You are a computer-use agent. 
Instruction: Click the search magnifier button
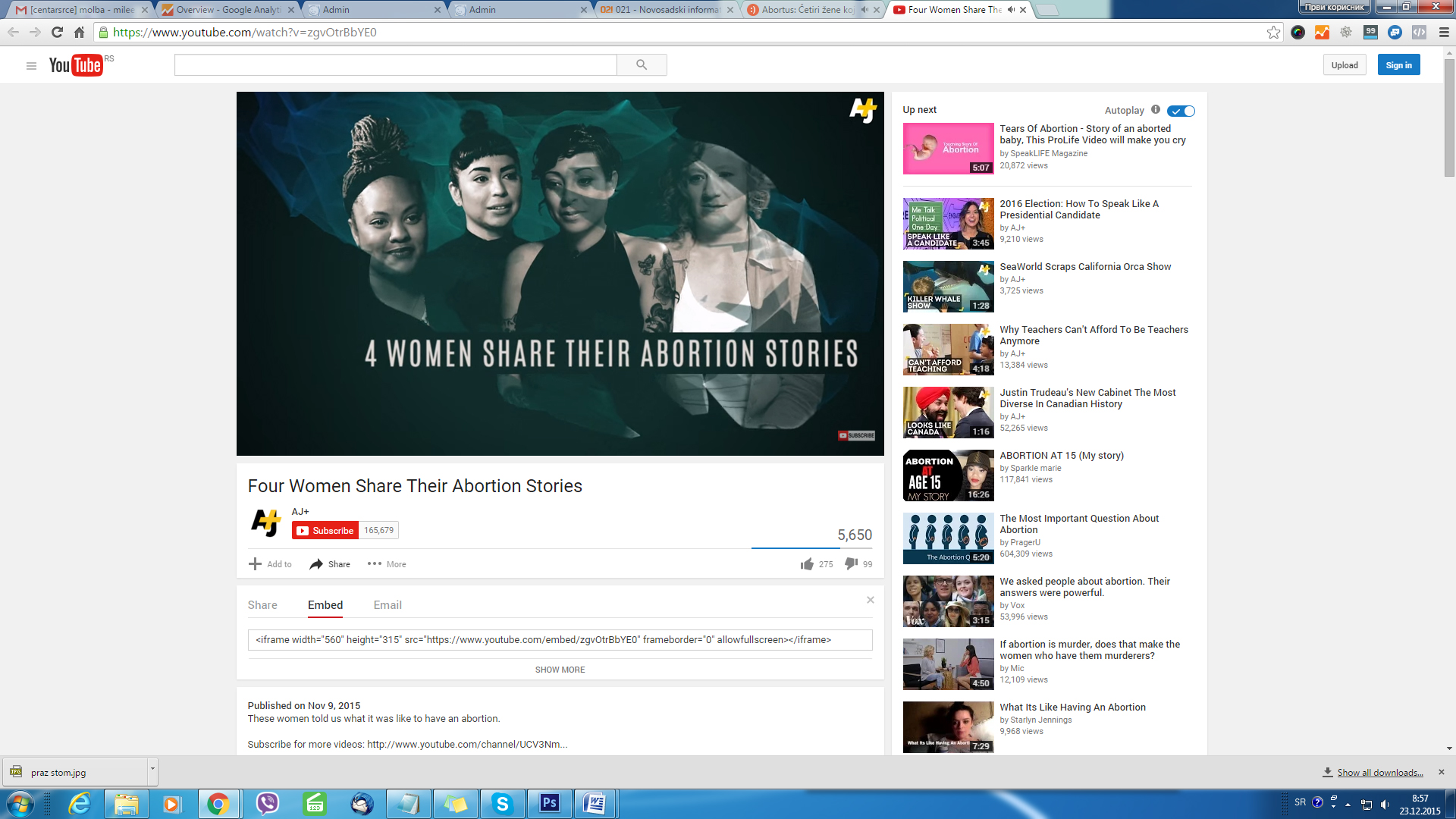click(x=642, y=65)
